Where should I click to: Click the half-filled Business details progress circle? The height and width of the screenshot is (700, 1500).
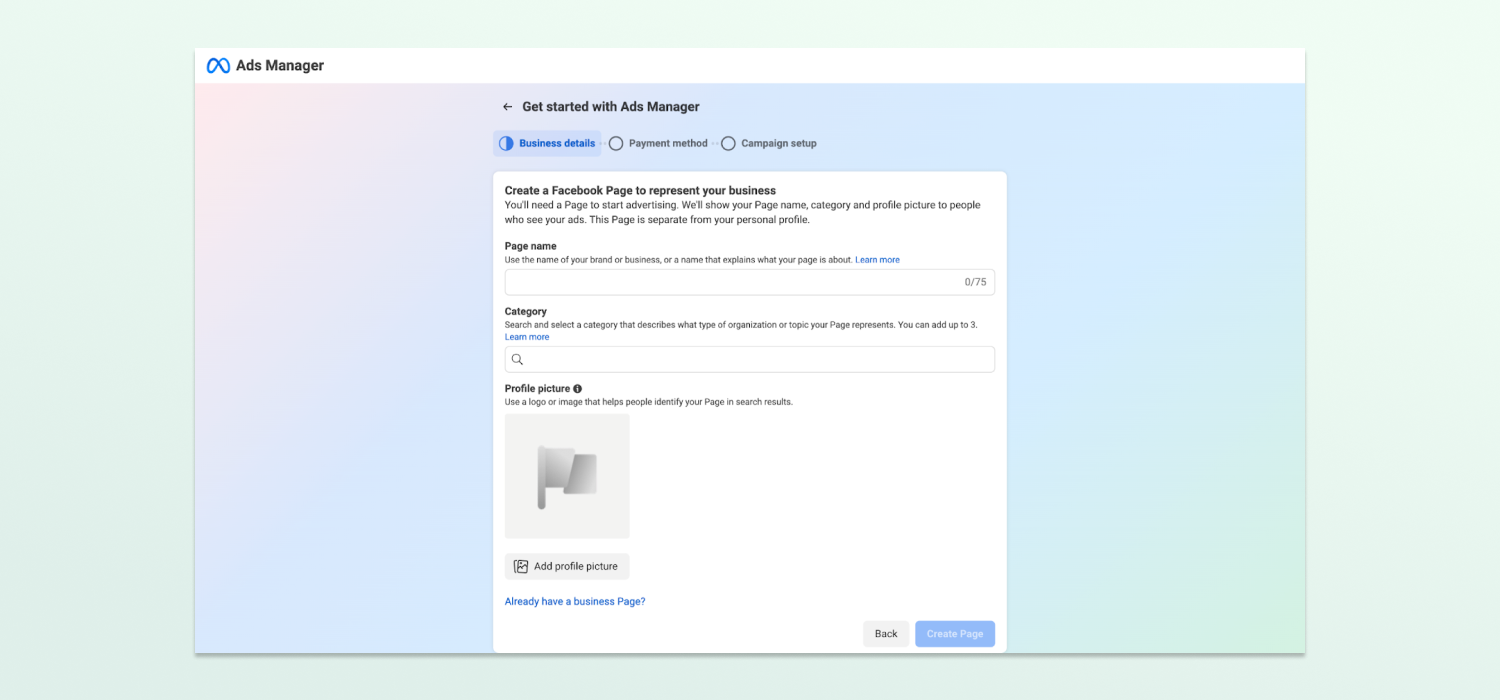pos(506,144)
